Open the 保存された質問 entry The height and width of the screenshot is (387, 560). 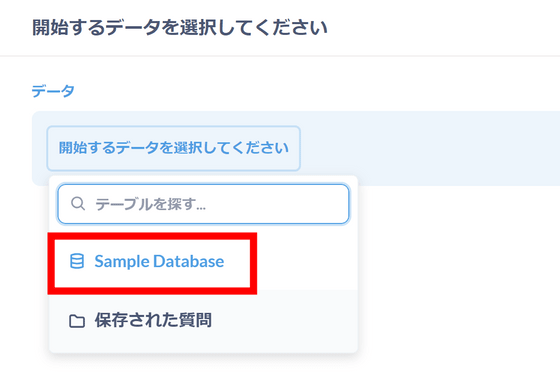click(x=203, y=321)
